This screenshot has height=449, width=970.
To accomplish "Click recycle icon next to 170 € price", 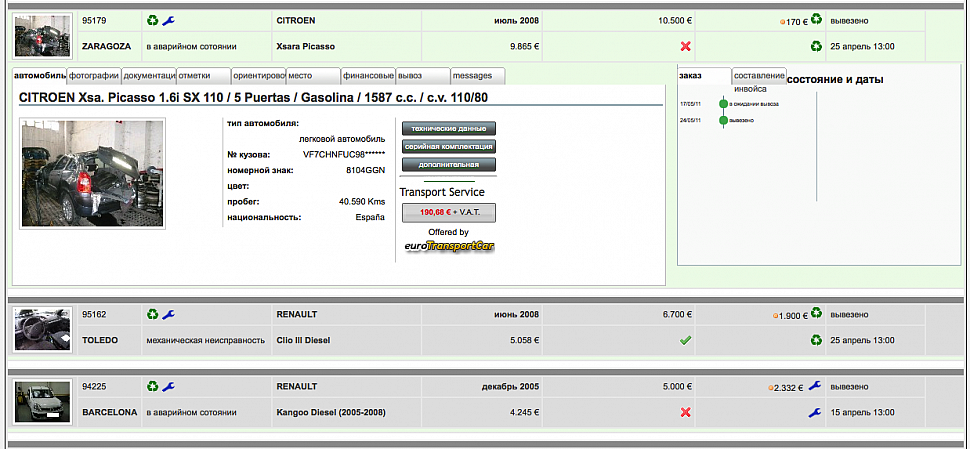I will 816,19.
